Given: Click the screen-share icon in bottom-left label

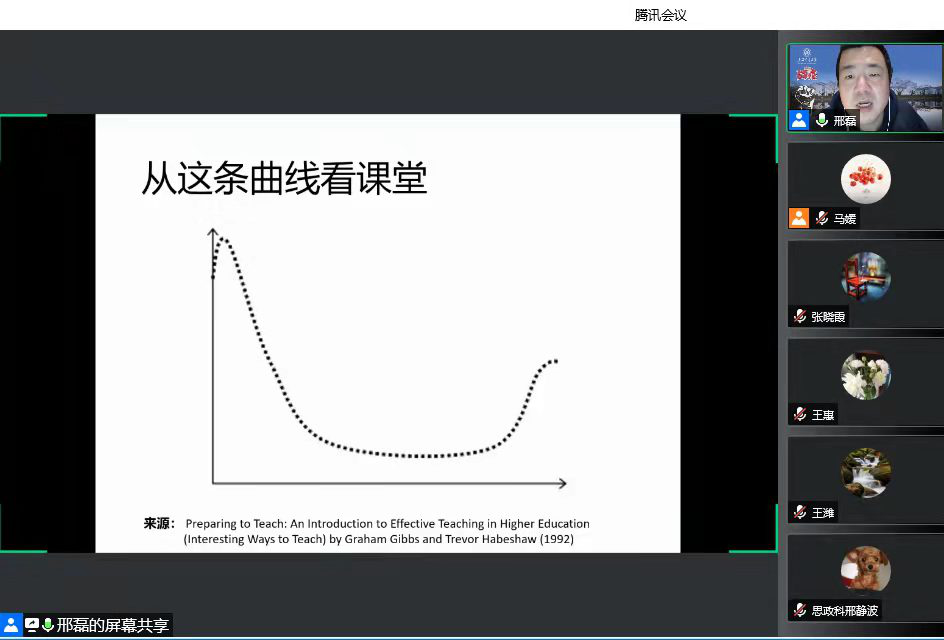Looking at the screenshot, I should (x=32, y=625).
